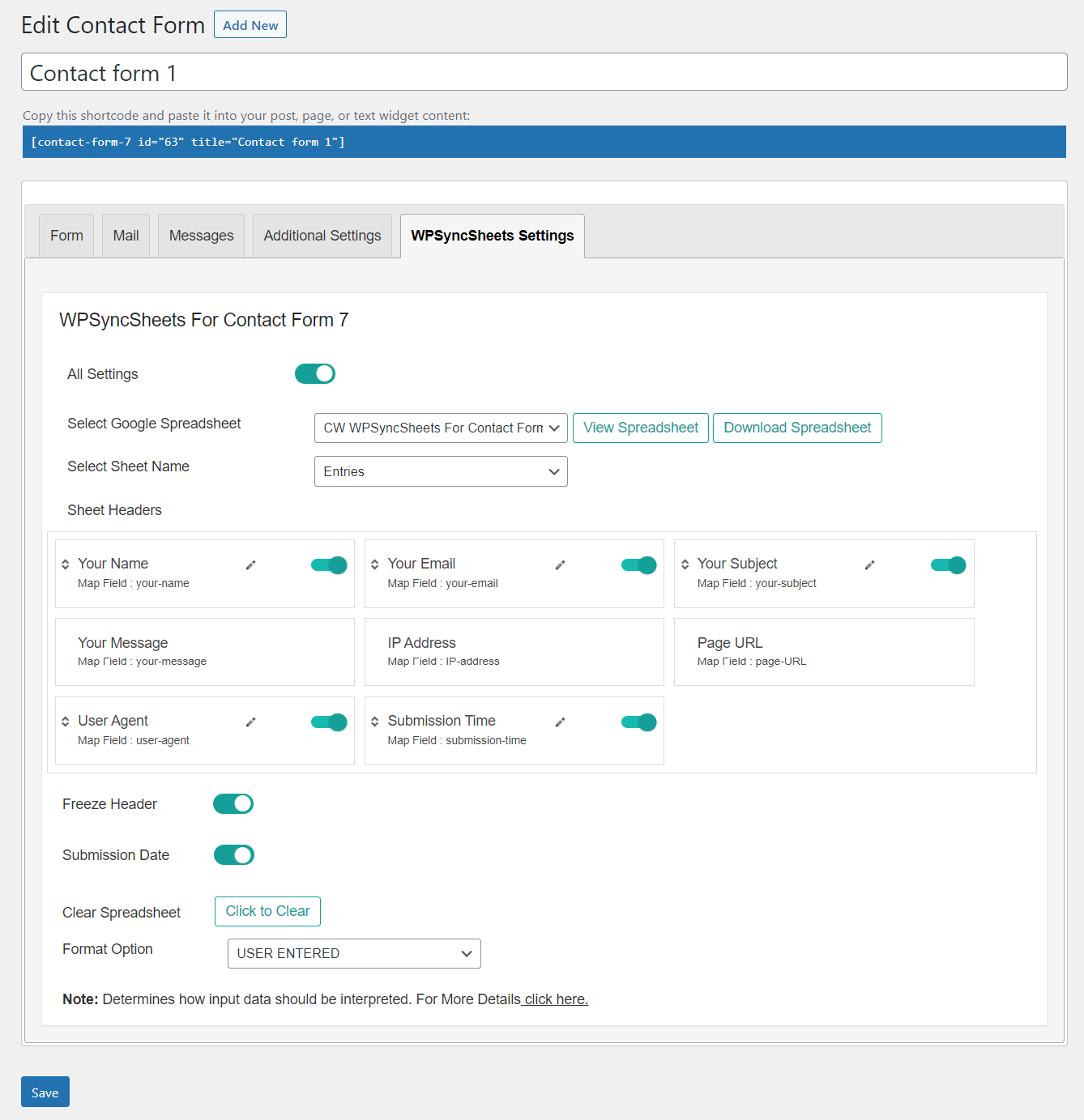The height and width of the screenshot is (1120, 1084).
Task: Edit the Your Name header mapping
Action: click(250, 564)
